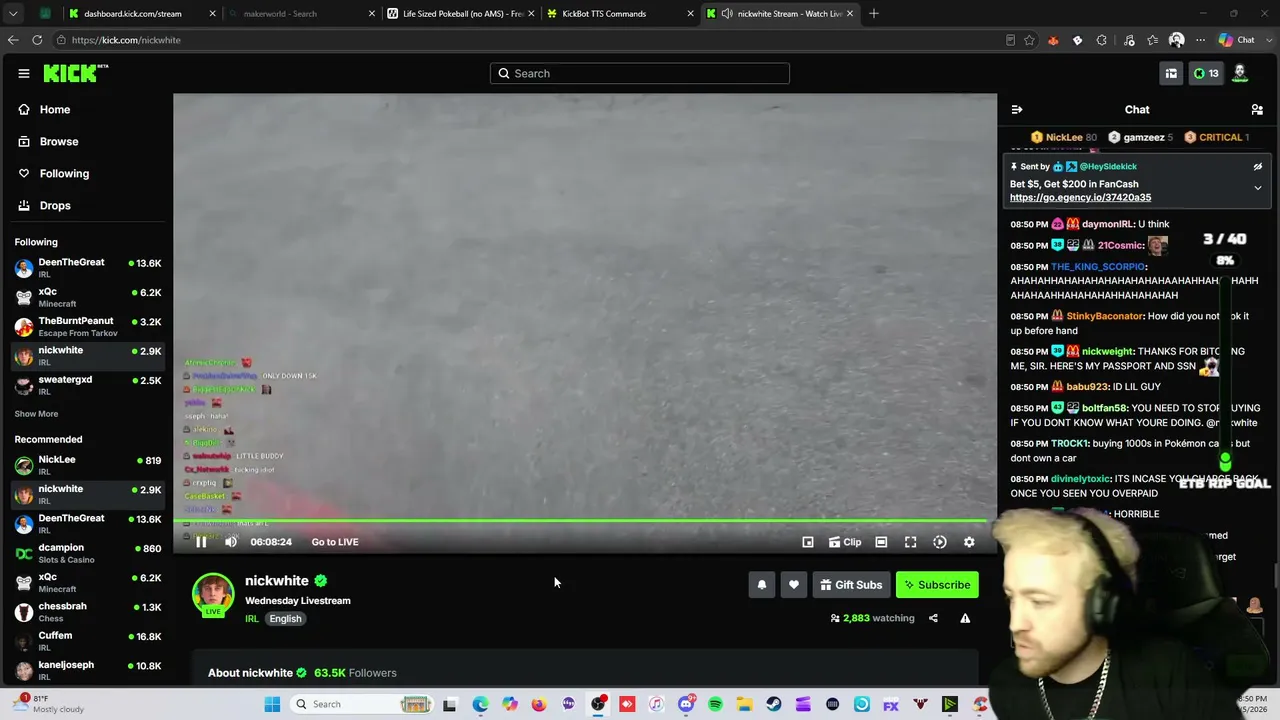Open the Copilot Chat button in browser
The height and width of the screenshot is (720, 1280).
point(1237,40)
